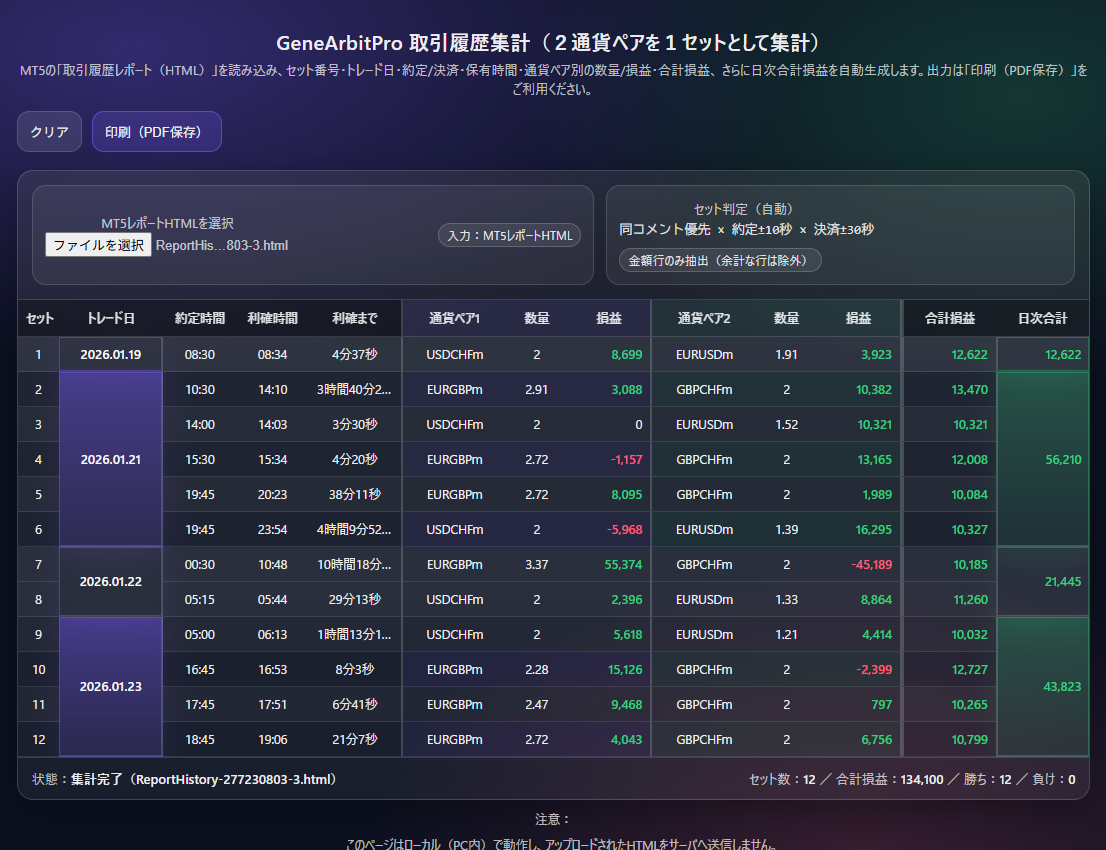This screenshot has height=850, width=1106.
Task: Click the 2026.01.21 trade date cell
Action: [110, 459]
